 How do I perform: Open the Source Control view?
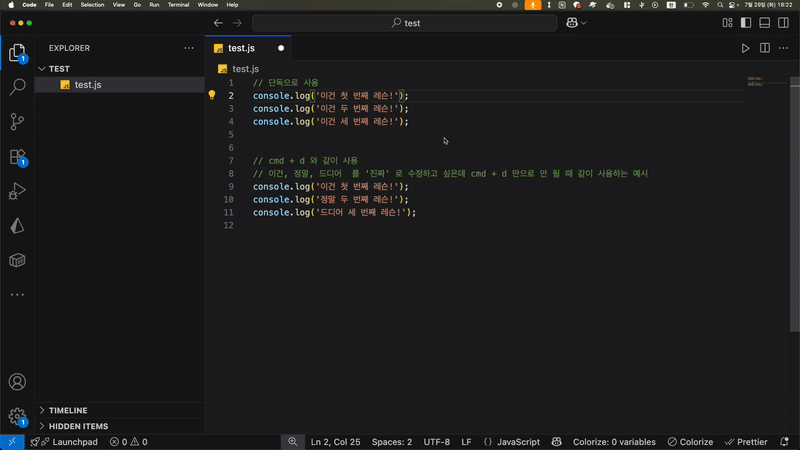point(17,122)
